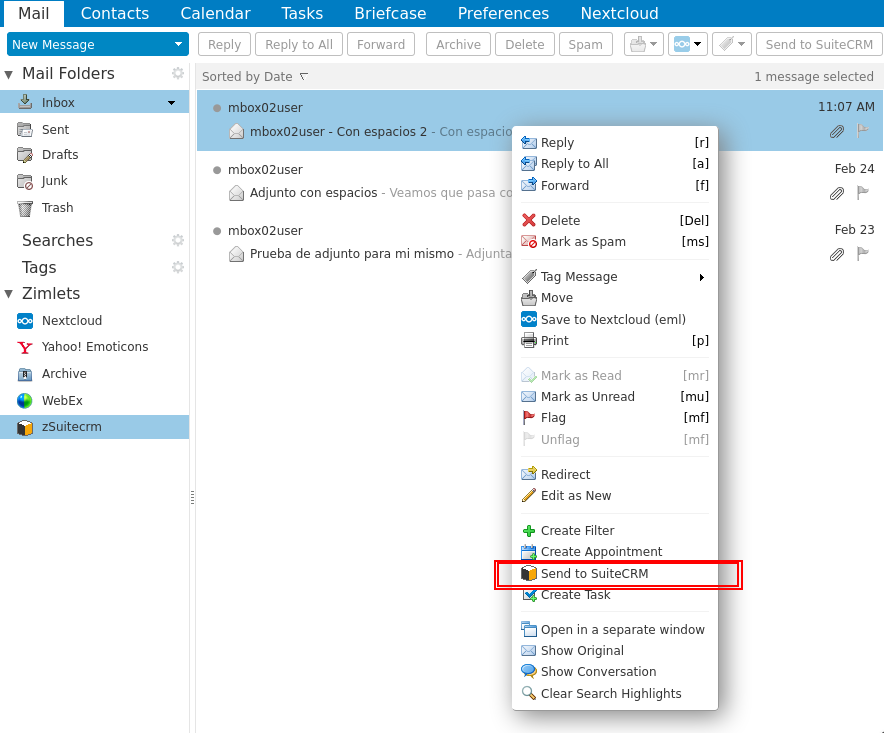Choose Create Appointment in context menu
The height and width of the screenshot is (733, 884).
[615, 551]
